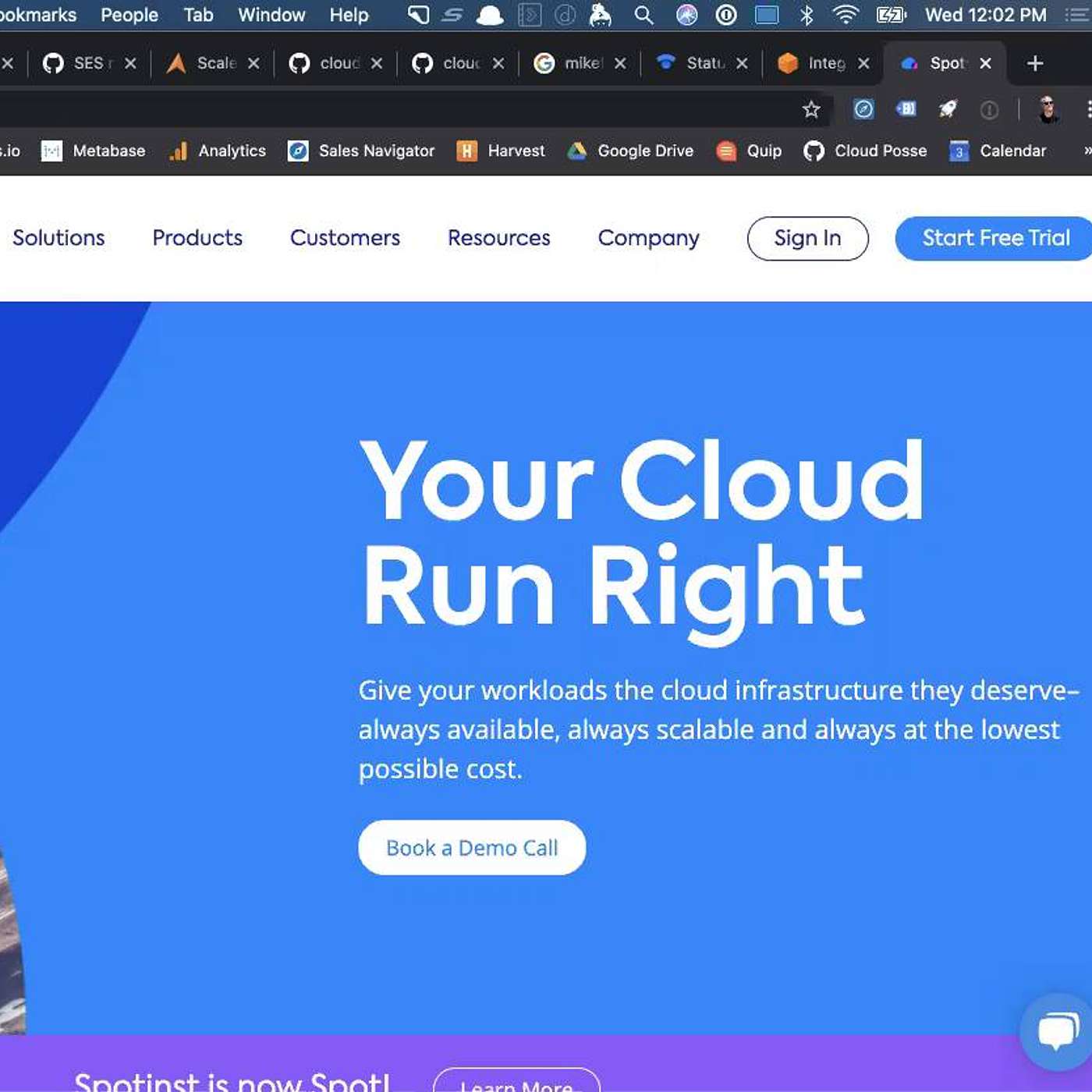Open the Chrome profile avatar
The image size is (1092, 1092).
1048,110
